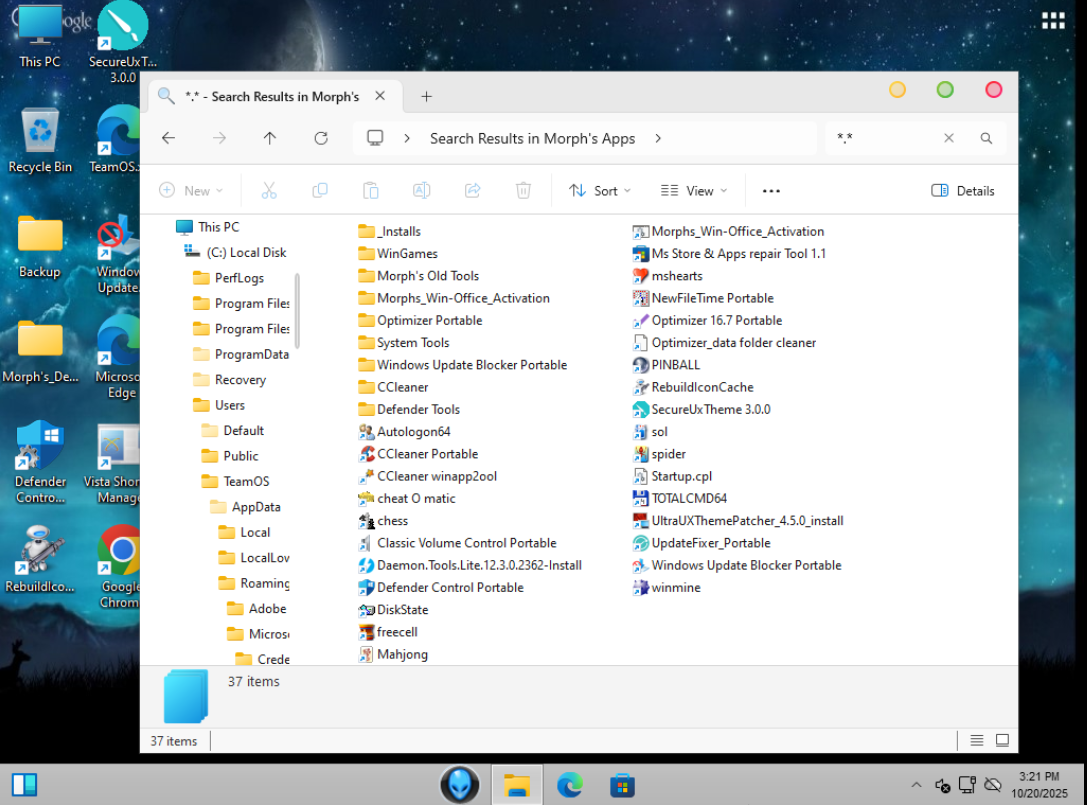1087x805 pixels.
Task: Launch TOTALCMD64 from results
Action: click(688, 498)
